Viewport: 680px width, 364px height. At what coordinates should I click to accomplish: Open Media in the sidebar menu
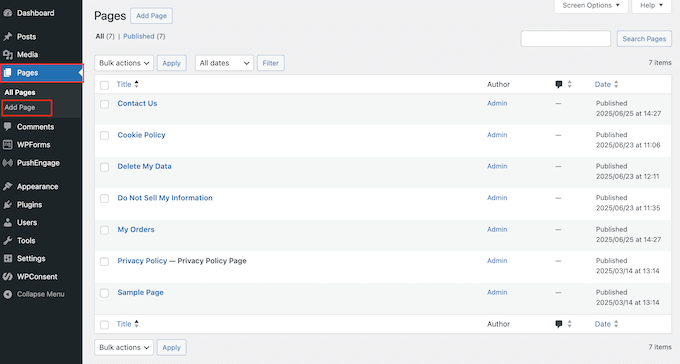pyautogui.click(x=27, y=55)
